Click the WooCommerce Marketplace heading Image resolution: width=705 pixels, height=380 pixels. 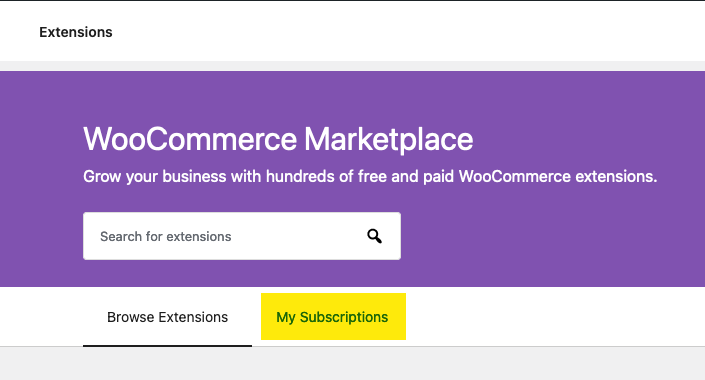pos(278,139)
